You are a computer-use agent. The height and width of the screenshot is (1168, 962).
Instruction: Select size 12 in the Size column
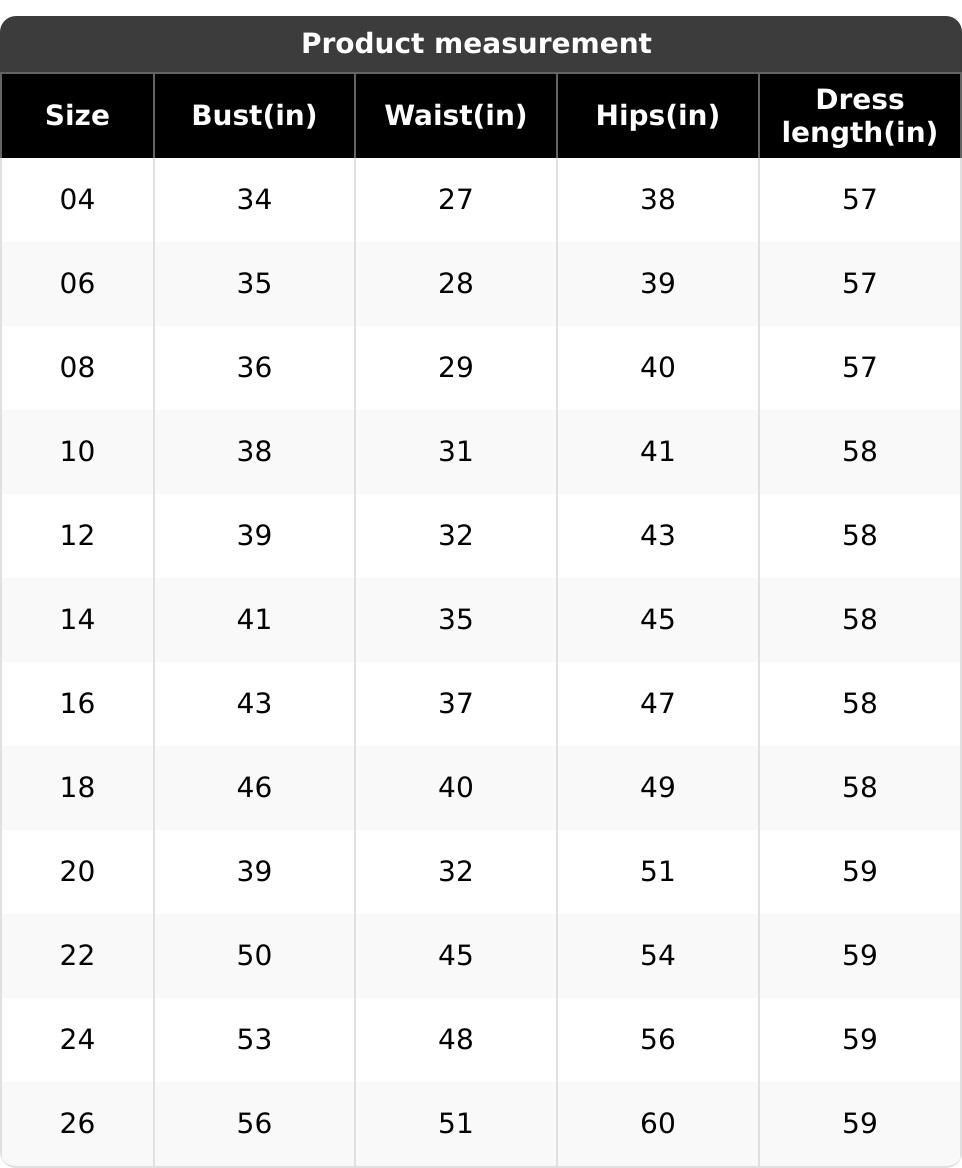click(x=77, y=536)
